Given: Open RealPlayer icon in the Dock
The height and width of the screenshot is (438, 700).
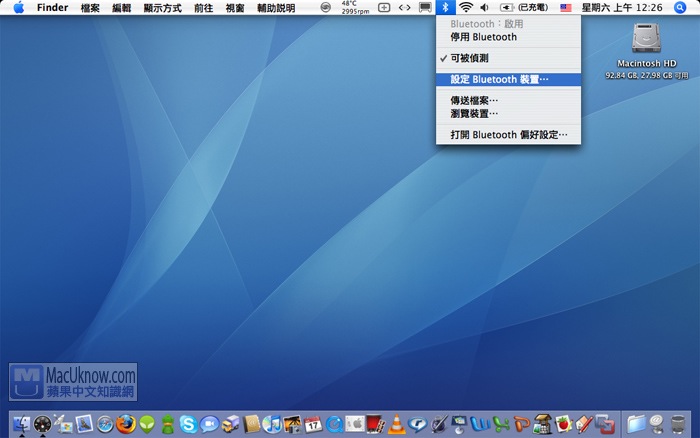Looking at the screenshot, I should point(417,424).
